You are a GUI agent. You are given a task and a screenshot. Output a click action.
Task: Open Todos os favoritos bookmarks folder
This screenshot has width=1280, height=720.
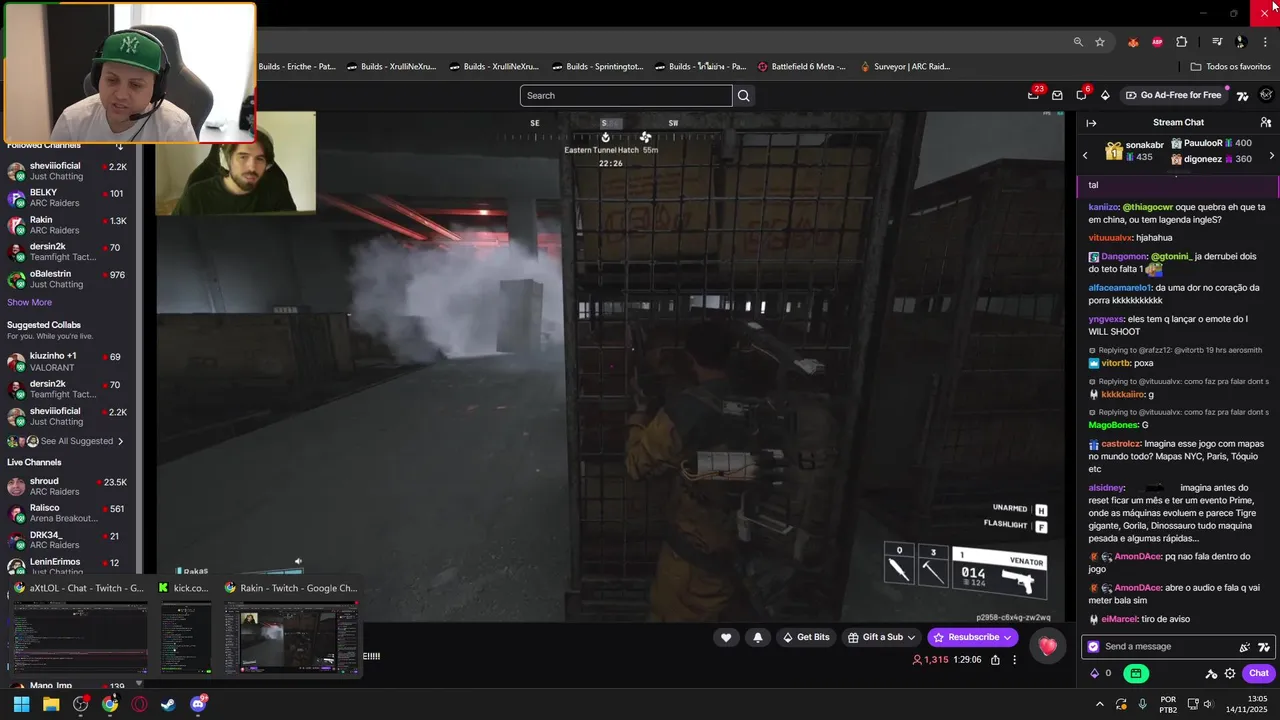(1230, 67)
